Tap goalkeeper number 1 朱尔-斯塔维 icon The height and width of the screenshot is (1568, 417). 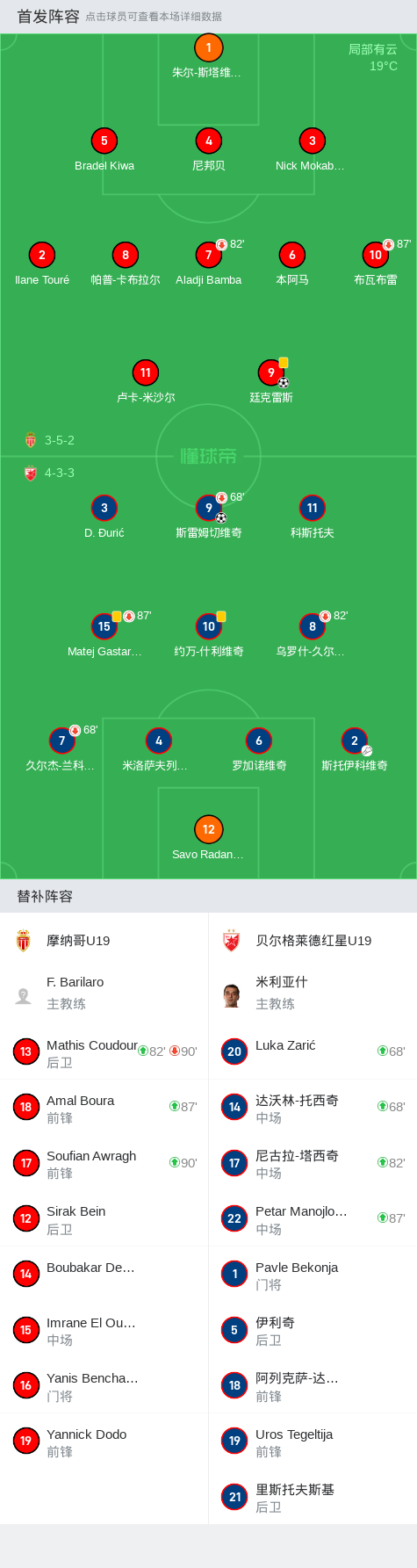click(208, 48)
